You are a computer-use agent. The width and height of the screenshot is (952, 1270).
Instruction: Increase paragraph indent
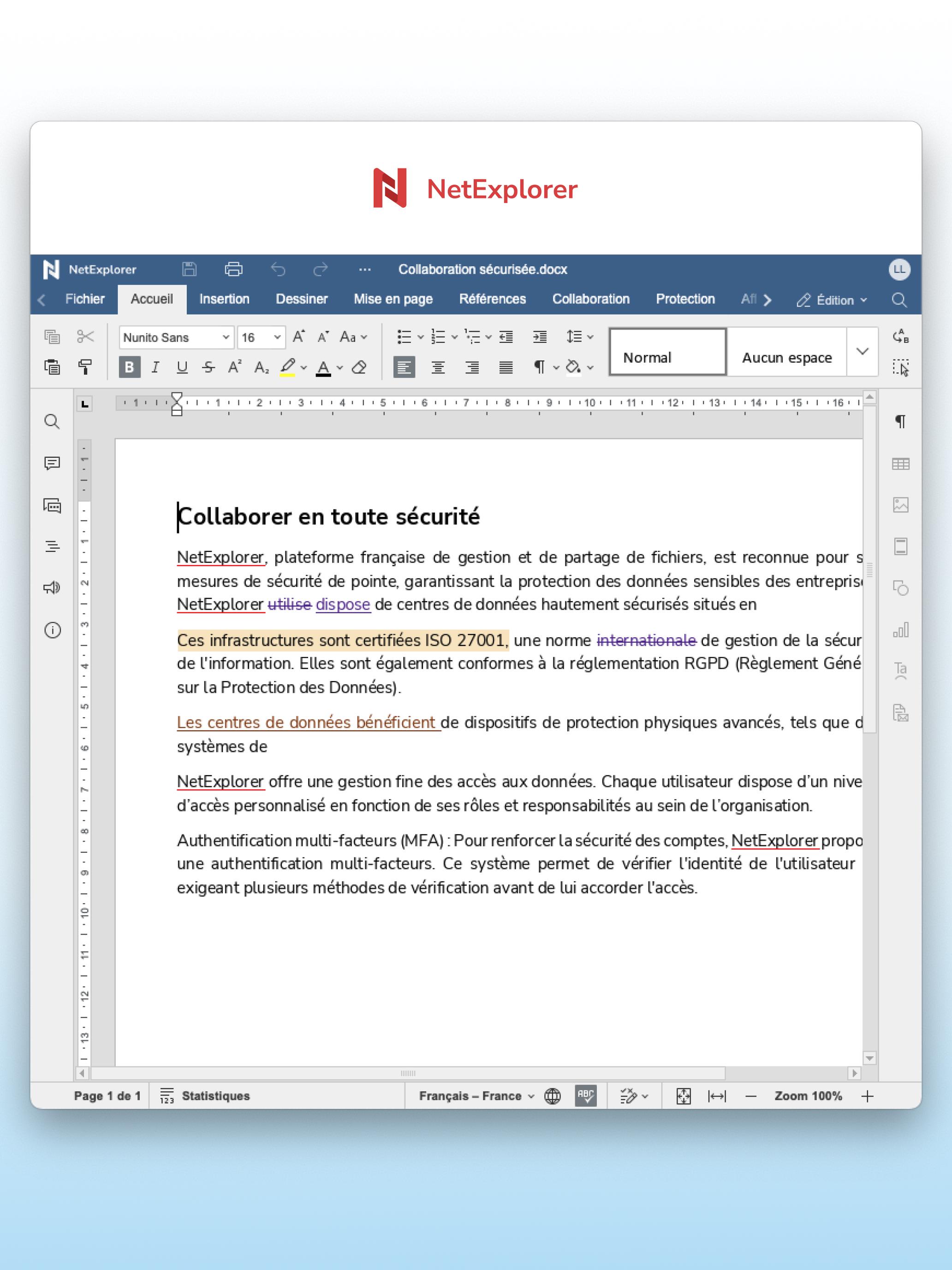pos(539,336)
